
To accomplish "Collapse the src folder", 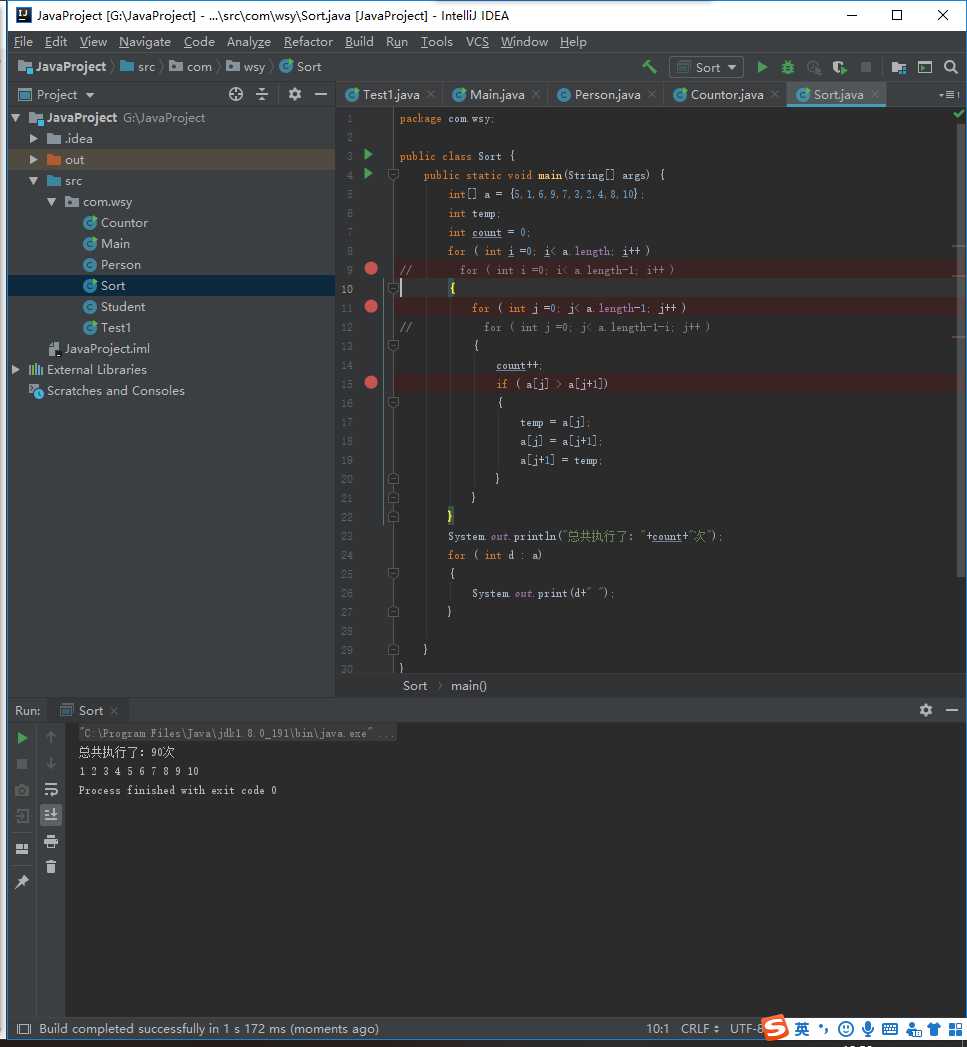I will (x=33, y=181).
